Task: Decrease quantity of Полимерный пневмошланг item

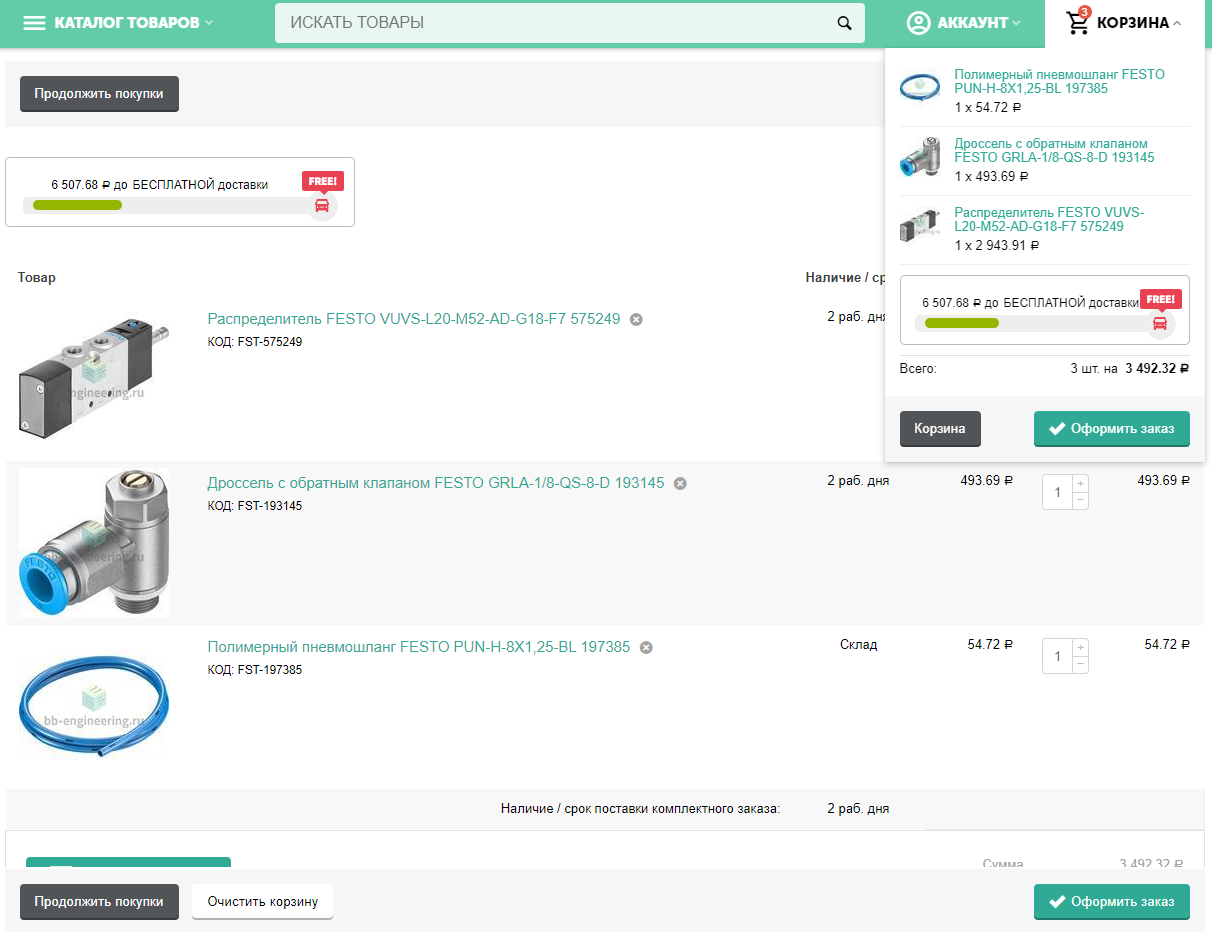Action: point(1080,664)
